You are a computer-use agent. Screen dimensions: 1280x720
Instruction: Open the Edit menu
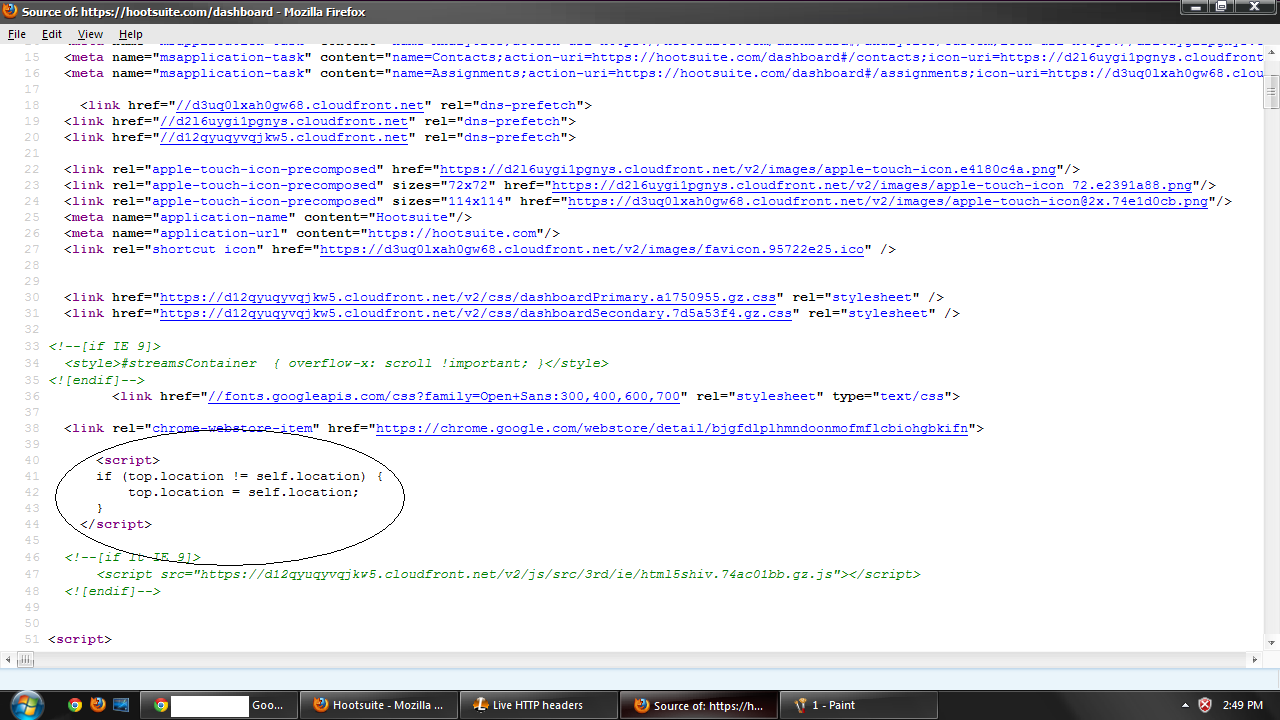[52, 34]
